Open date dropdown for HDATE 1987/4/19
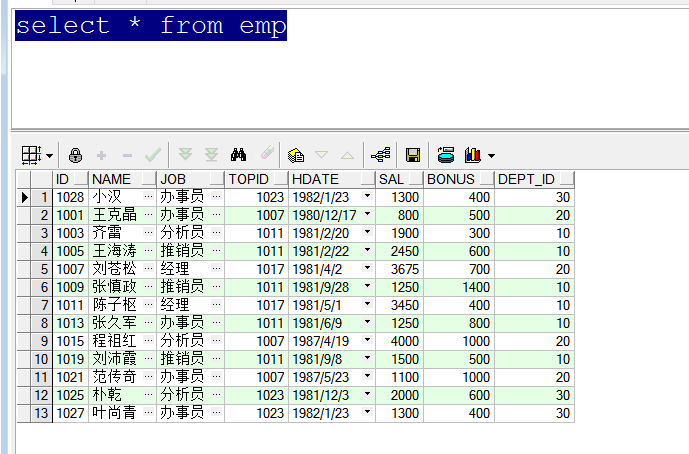Screen dimensions: 689x454 pos(367,341)
